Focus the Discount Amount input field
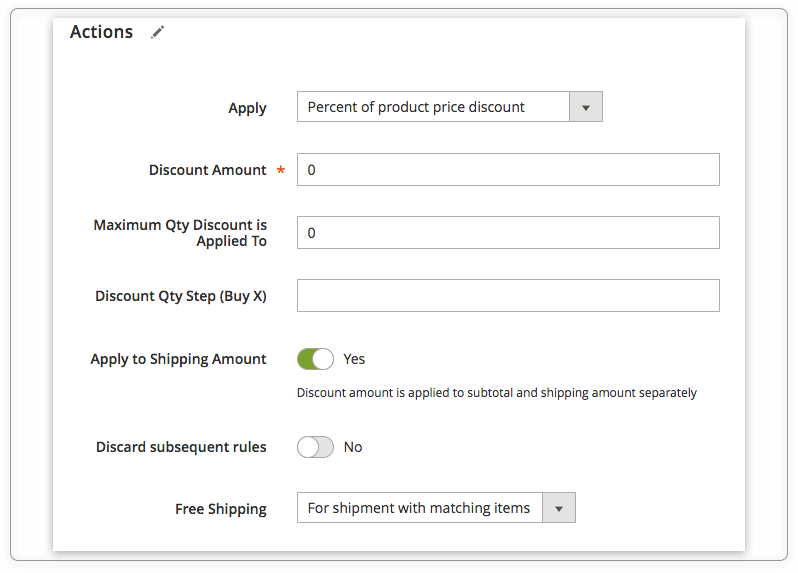 tap(508, 169)
